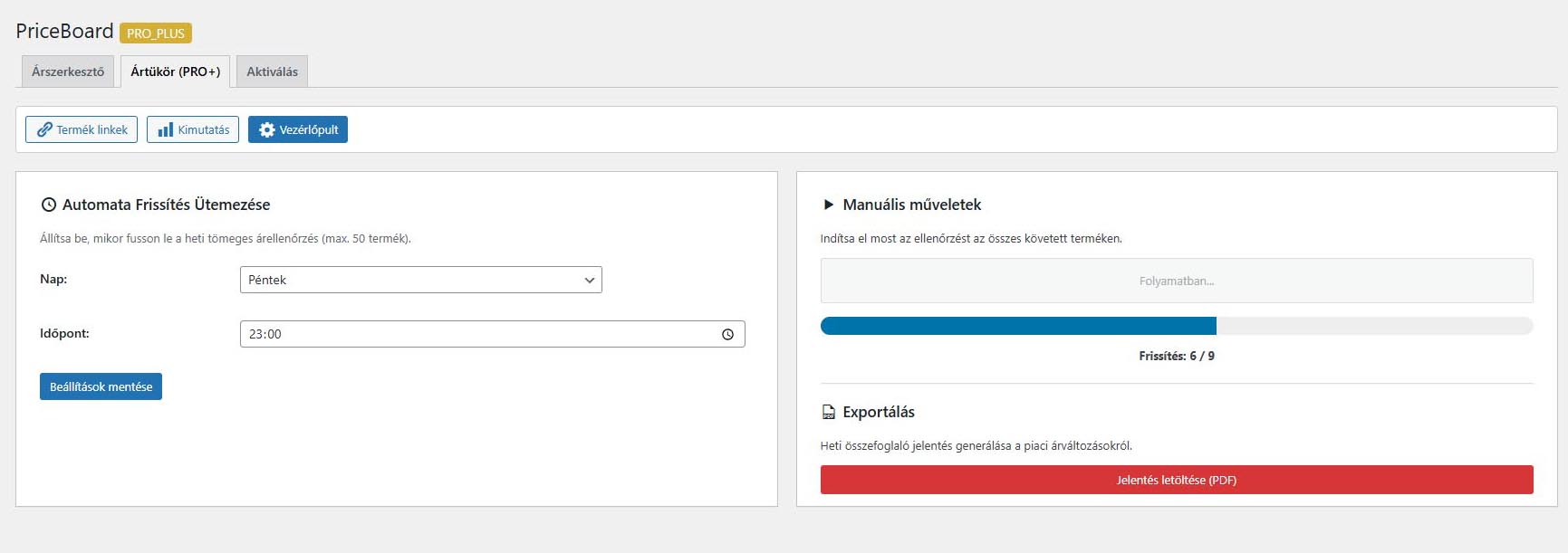Click the clock icon beside Automata Frissítés Ütemezése
The image size is (1568, 553).
[x=49, y=205]
